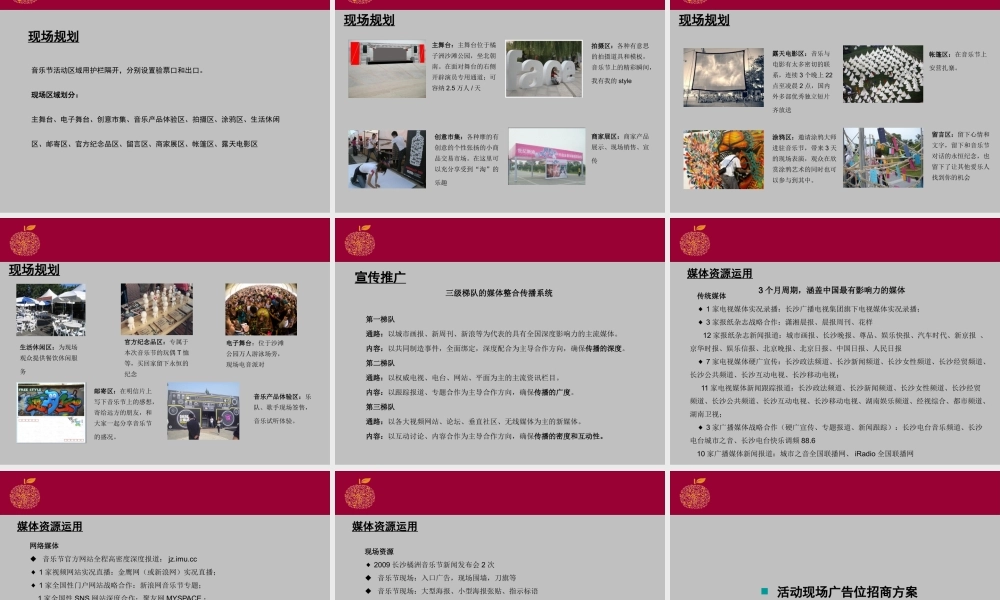Select the 创意市集 market photo

click(387, 159)
